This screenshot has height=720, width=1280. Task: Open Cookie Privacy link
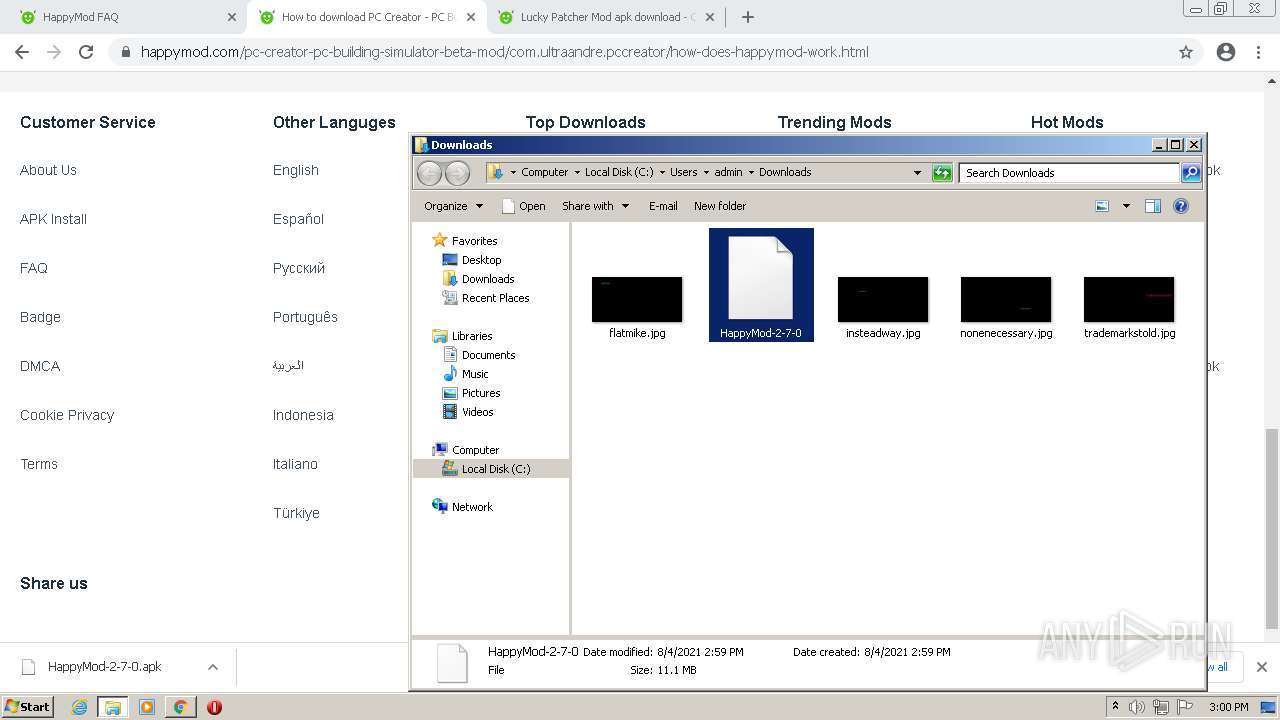[x=67, y=415]
